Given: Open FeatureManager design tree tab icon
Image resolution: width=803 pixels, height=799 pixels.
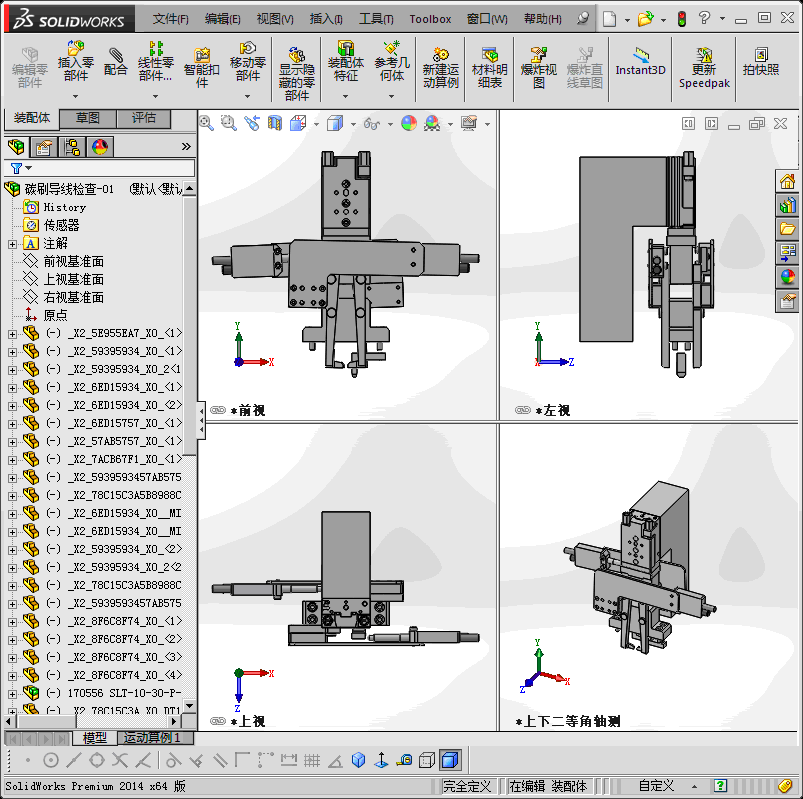Looking at the screenshot, I should click(x=16, y=147).
